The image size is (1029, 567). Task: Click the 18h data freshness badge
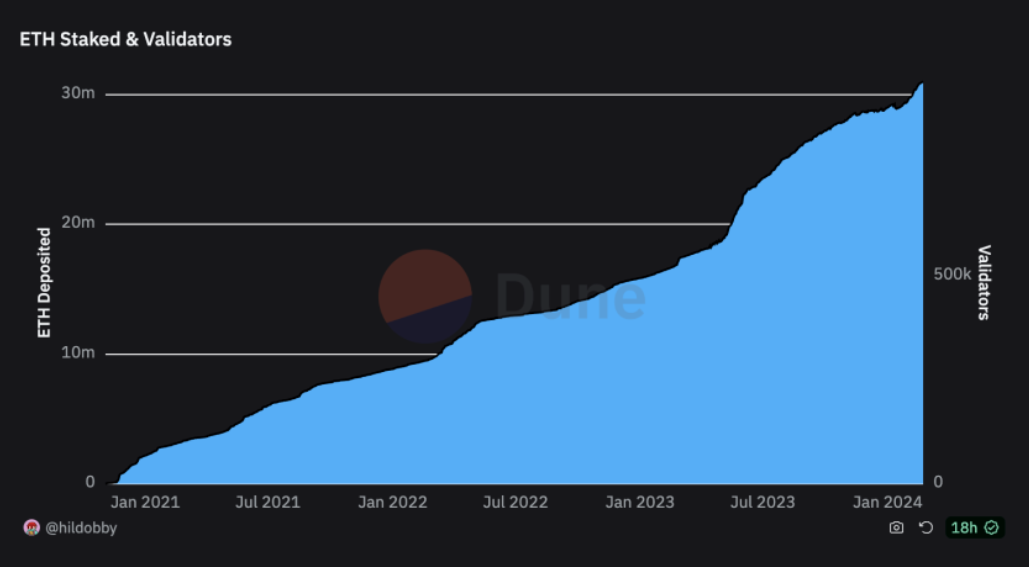[974, 528]
